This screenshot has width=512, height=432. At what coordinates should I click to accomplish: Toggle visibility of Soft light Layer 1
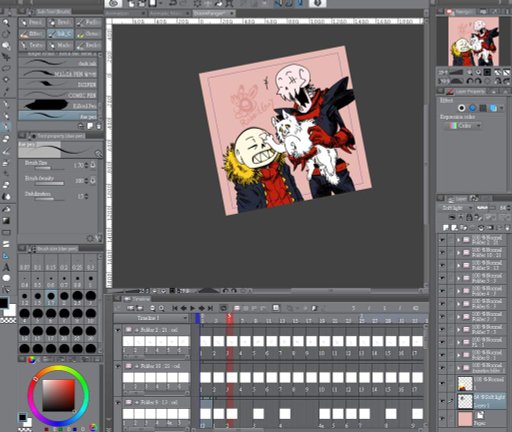(442, 401)
